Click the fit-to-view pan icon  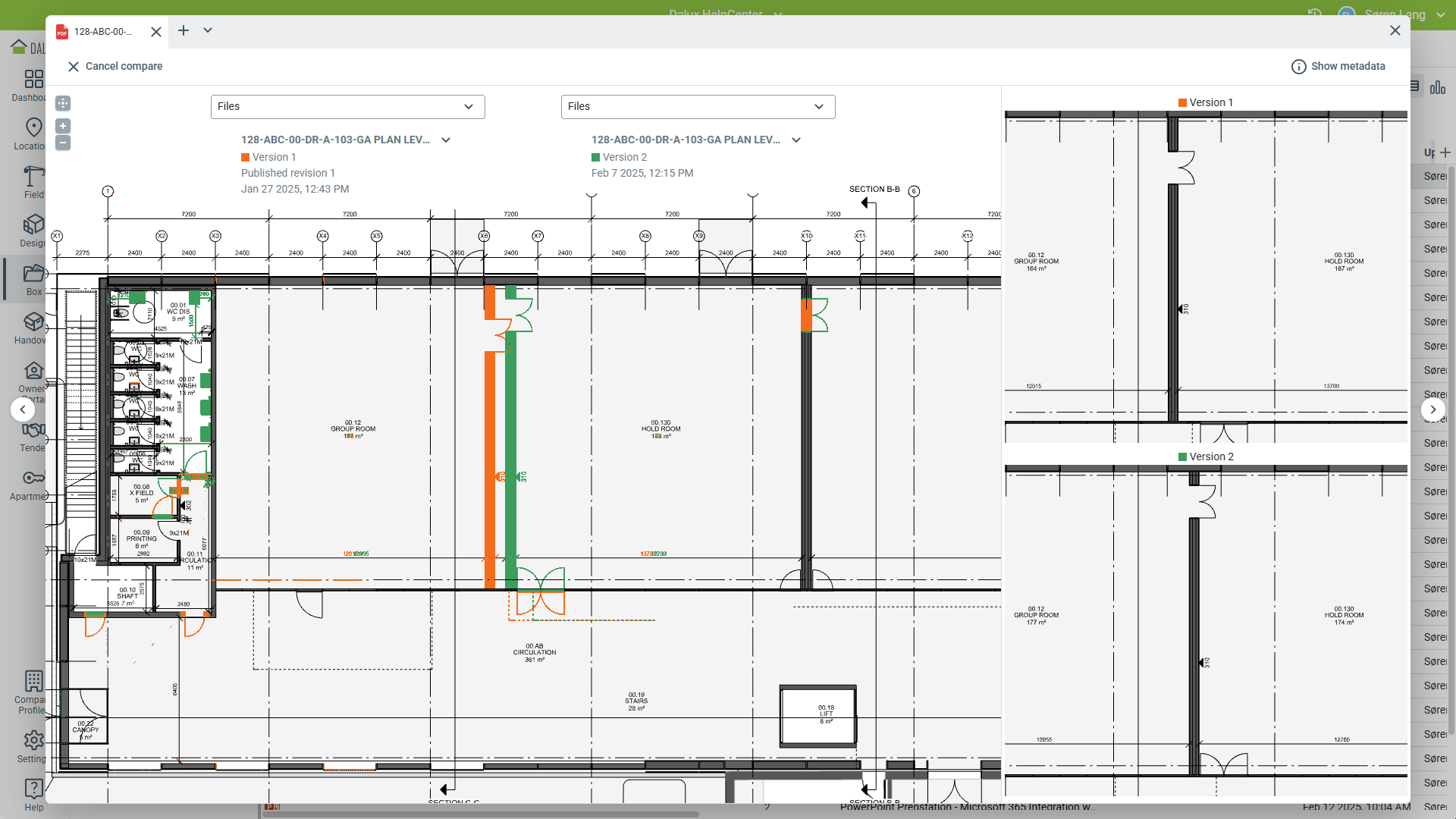coord(63,103)
